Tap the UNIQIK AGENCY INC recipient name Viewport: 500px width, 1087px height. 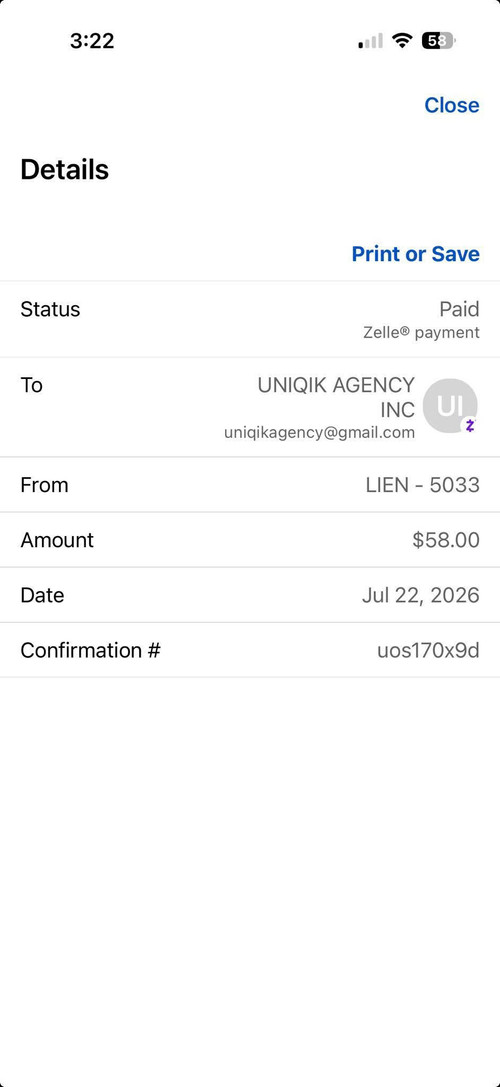[x=336, y=397]
